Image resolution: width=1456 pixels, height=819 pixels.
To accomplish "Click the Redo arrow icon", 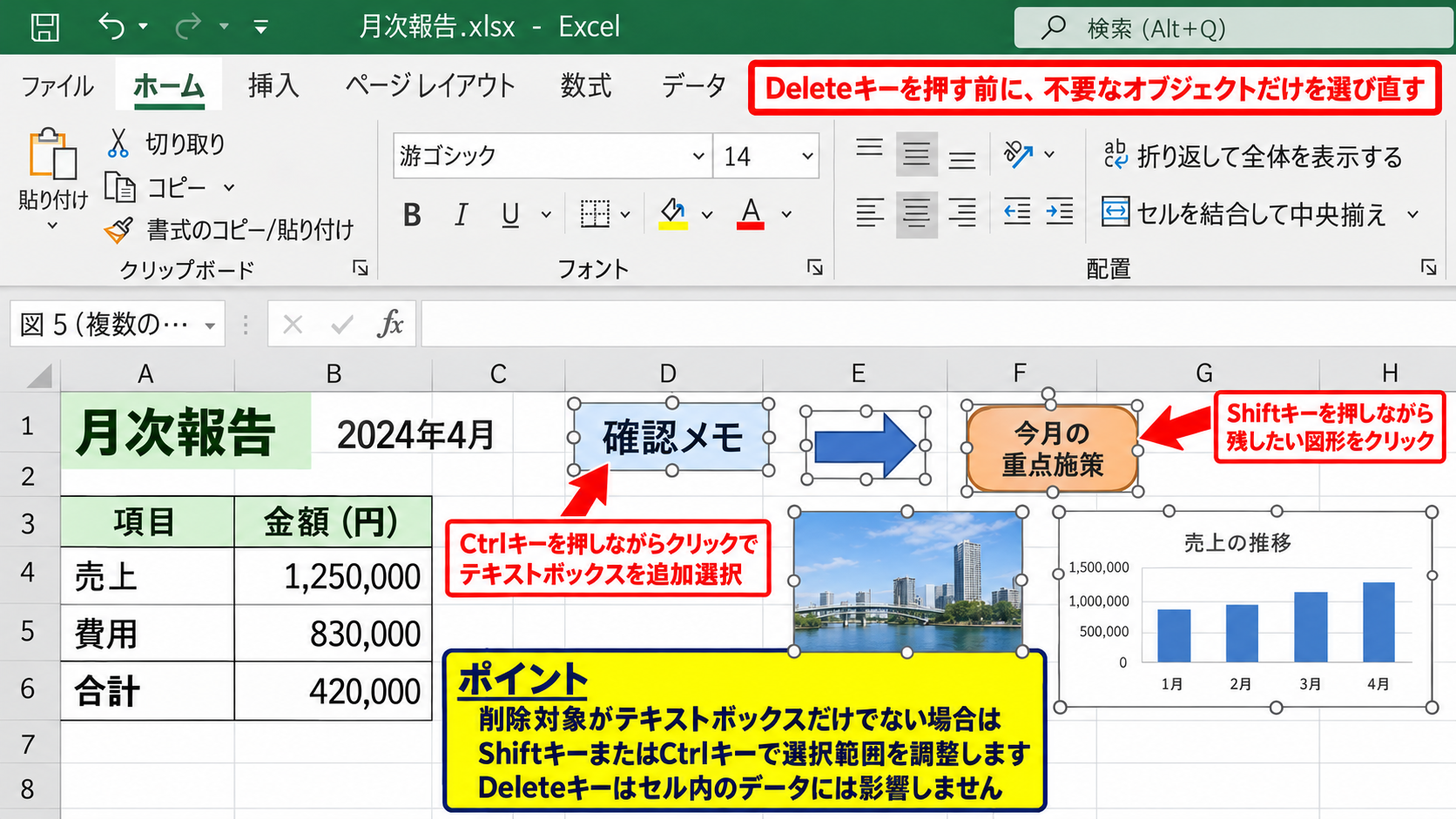I will [187, 27].
